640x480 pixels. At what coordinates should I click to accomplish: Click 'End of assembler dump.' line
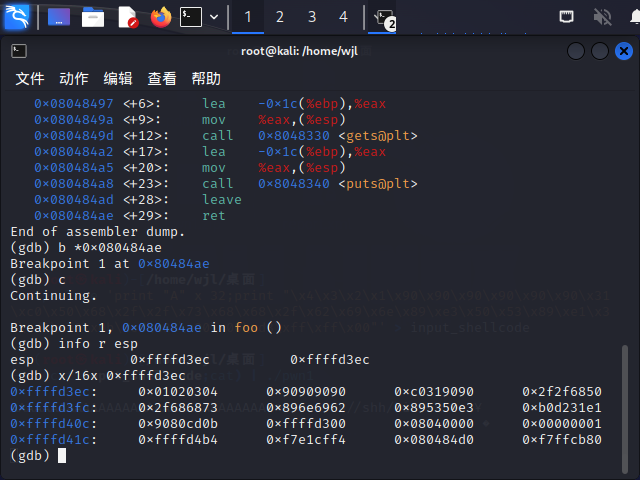(98, 232)
